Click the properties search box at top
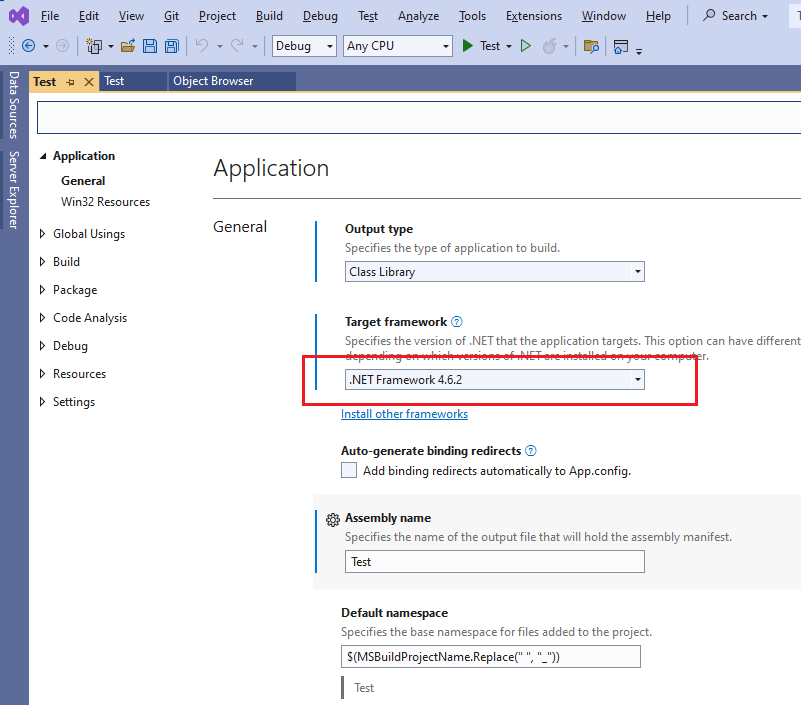Viewport: 801px width, 705px height. pos(419,118)
